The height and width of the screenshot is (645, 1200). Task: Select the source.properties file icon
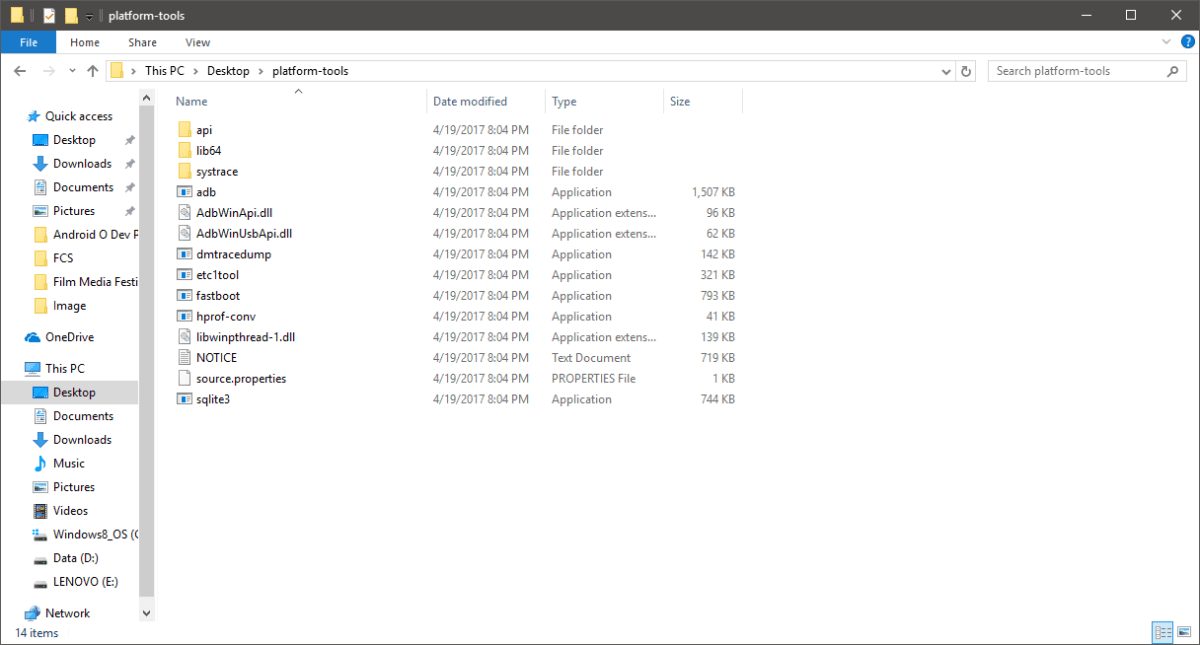click(x=184, y=379)
